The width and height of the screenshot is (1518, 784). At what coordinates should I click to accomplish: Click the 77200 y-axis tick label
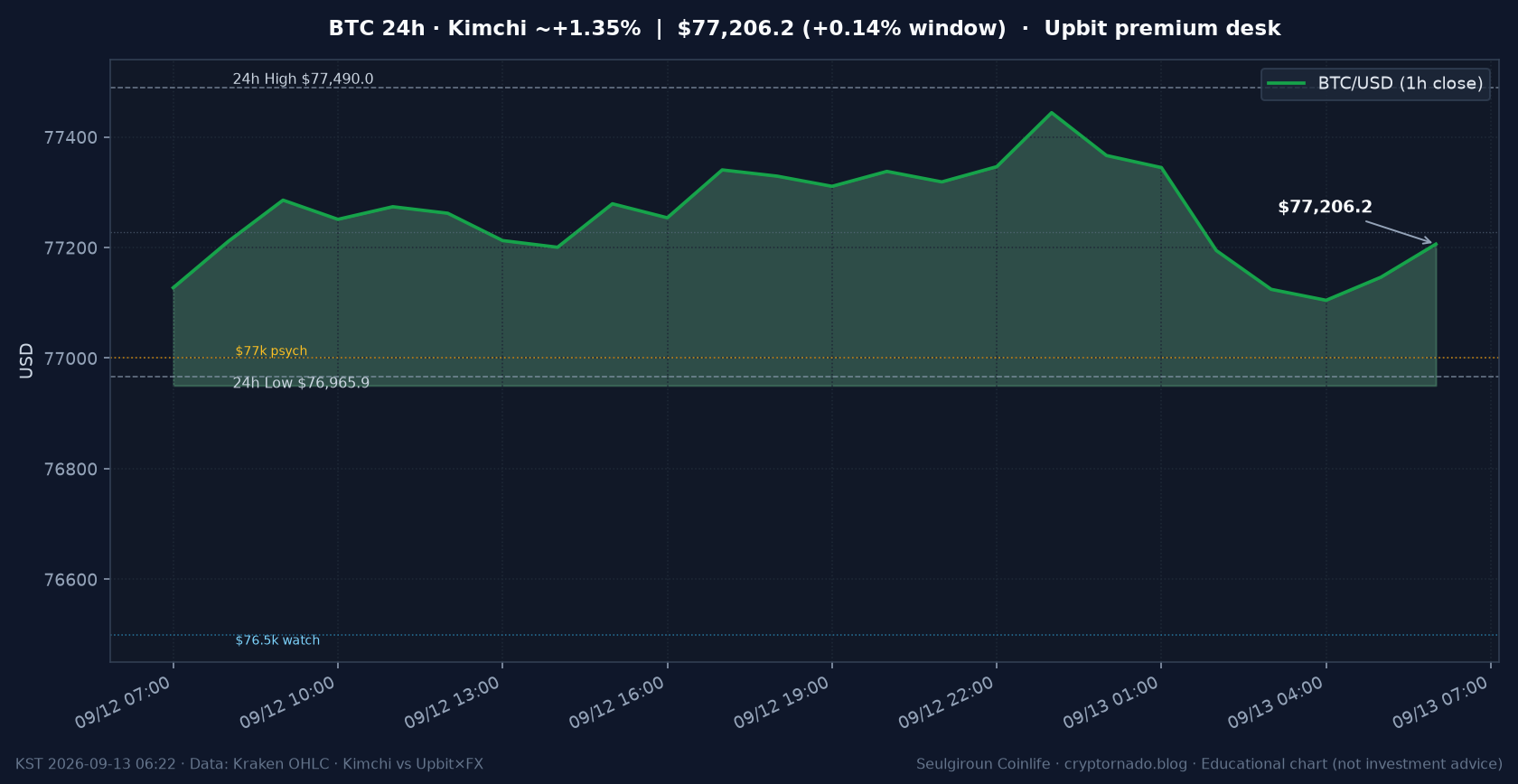pyautogui.click(x=71, y=248)
